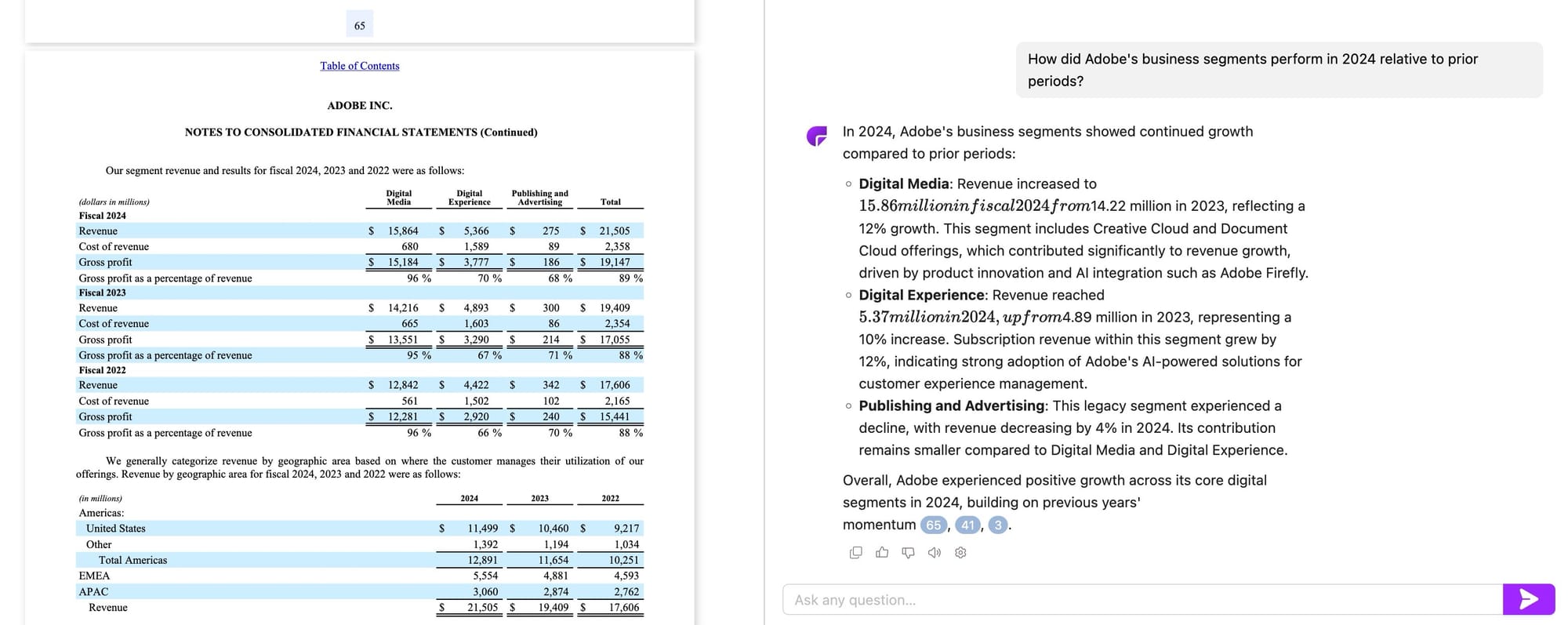Click the purple assistant avatar icon
The width and height of the screenshot is (1568, 625).
point(817,136)
